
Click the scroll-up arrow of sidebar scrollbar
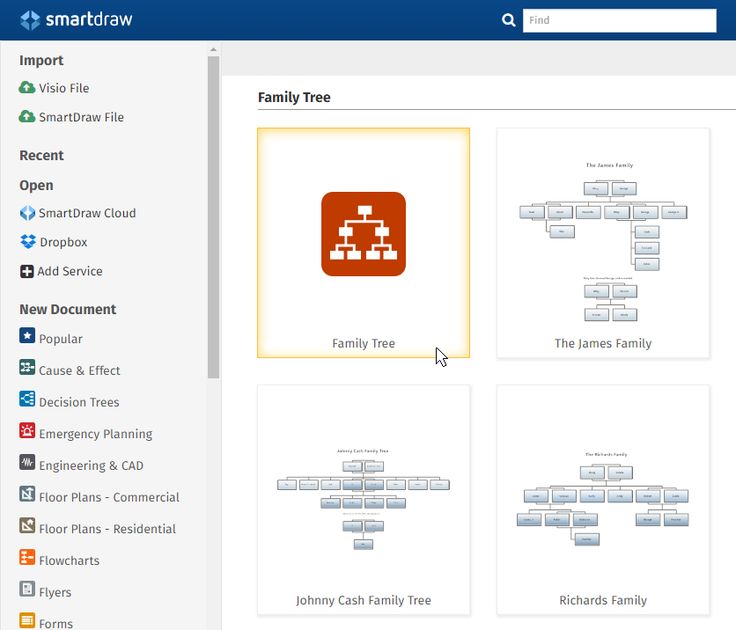[213, 49]
